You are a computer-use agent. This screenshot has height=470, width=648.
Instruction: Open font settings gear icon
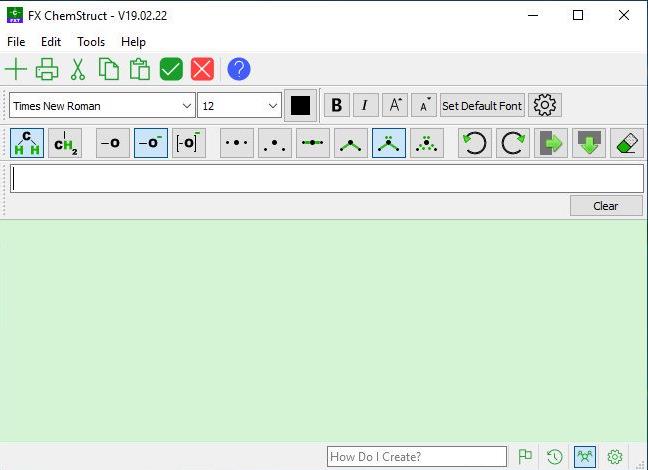point(545,105)
